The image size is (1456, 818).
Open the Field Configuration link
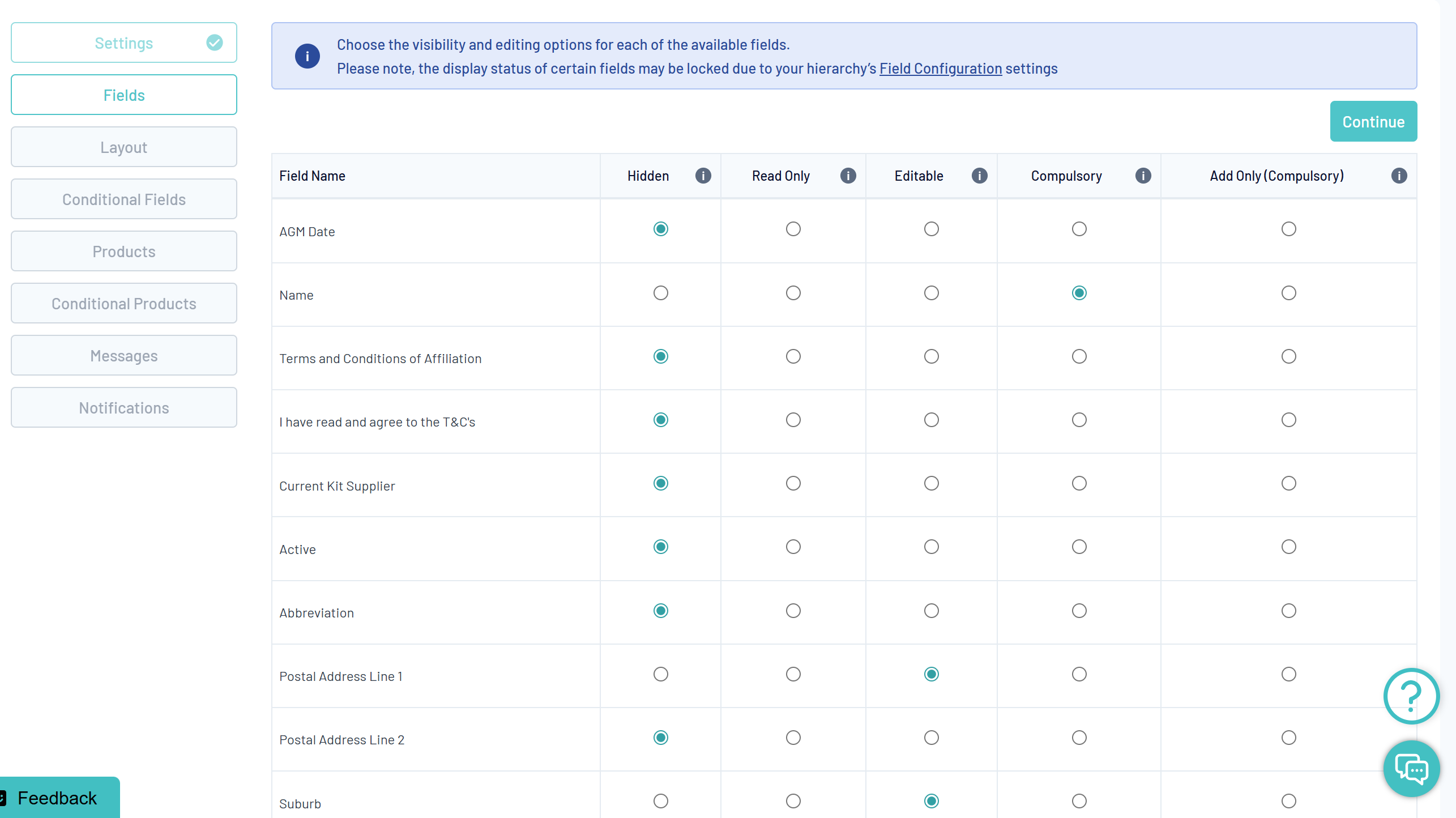pos(940,69)
